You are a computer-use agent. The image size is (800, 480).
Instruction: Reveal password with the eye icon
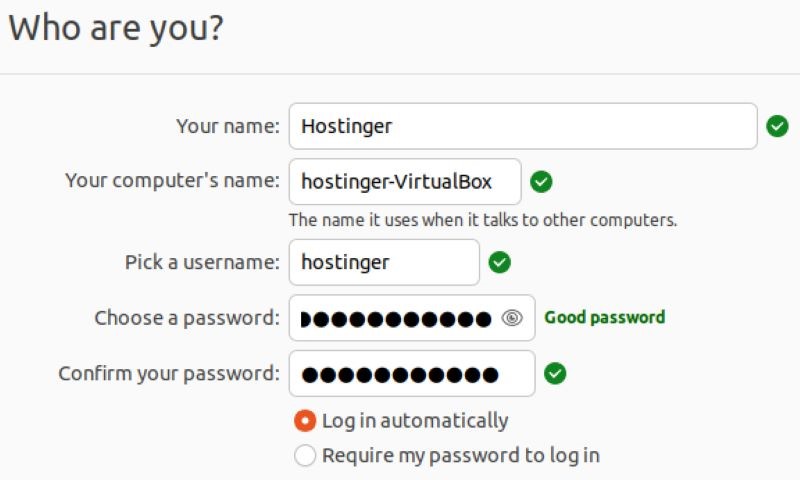(512, 318)
